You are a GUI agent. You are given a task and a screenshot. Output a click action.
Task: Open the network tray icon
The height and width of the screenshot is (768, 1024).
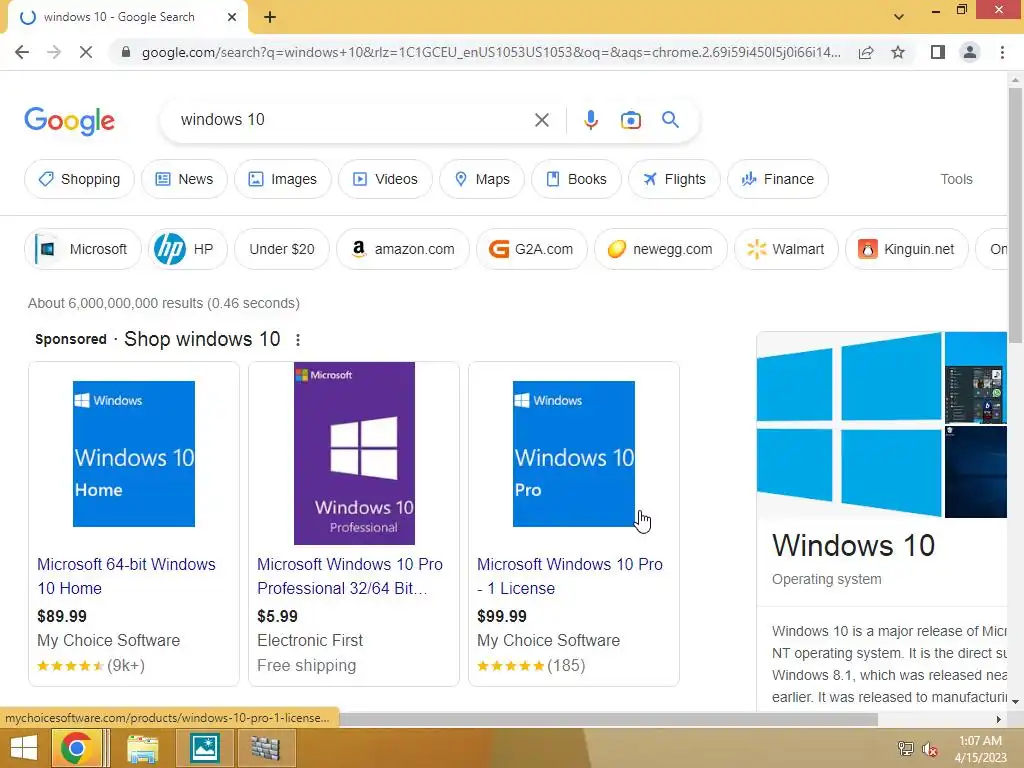[905, 749]
